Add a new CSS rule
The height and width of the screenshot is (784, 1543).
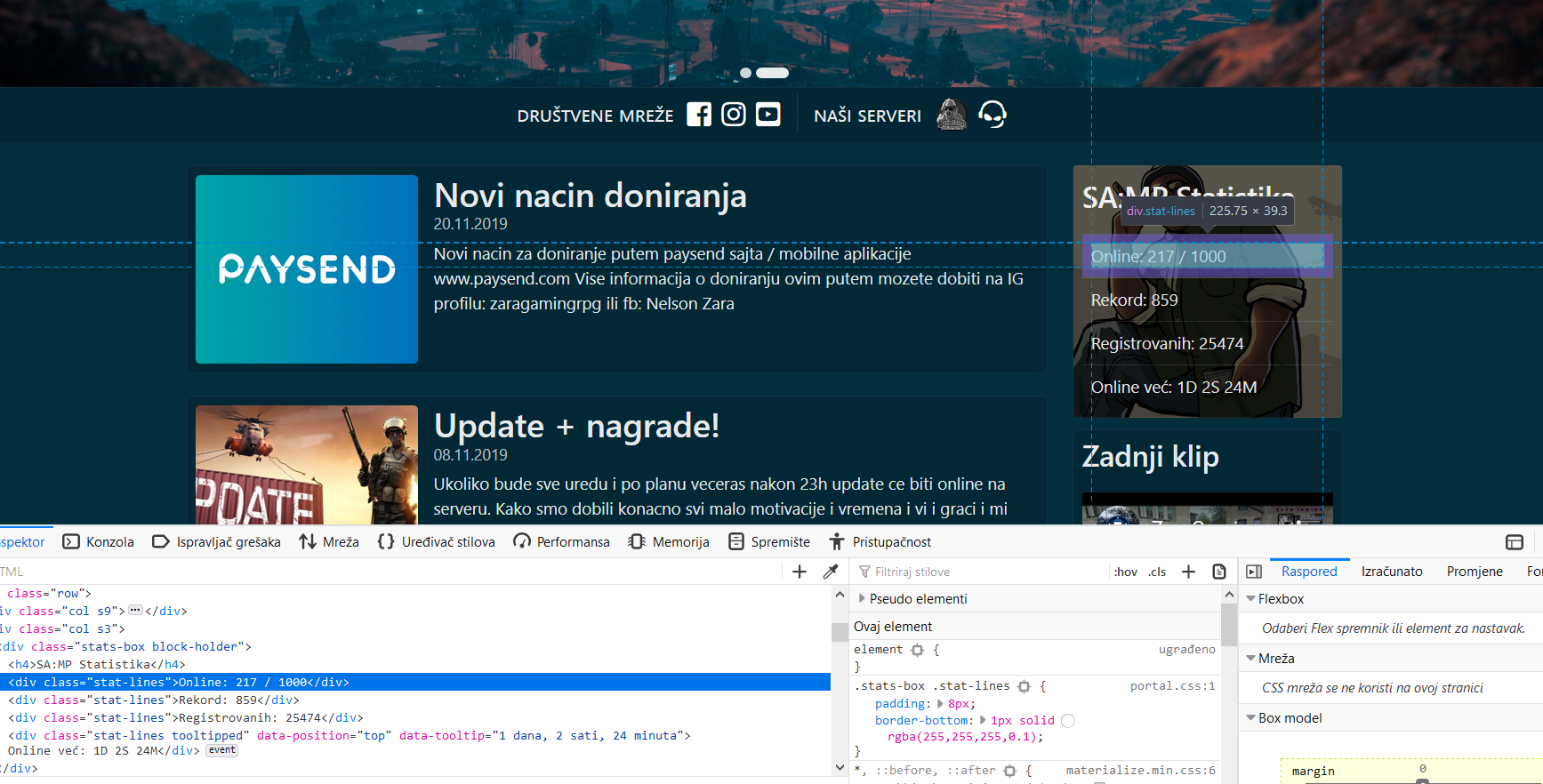coord(1188,572)
